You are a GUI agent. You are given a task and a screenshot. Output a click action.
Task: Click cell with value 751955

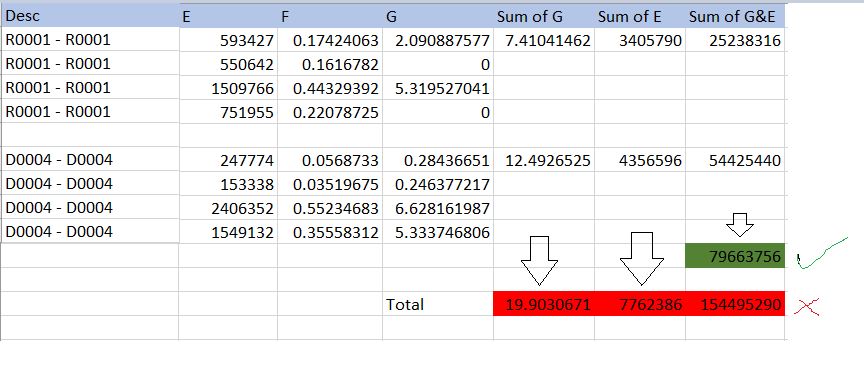(228, 112)
